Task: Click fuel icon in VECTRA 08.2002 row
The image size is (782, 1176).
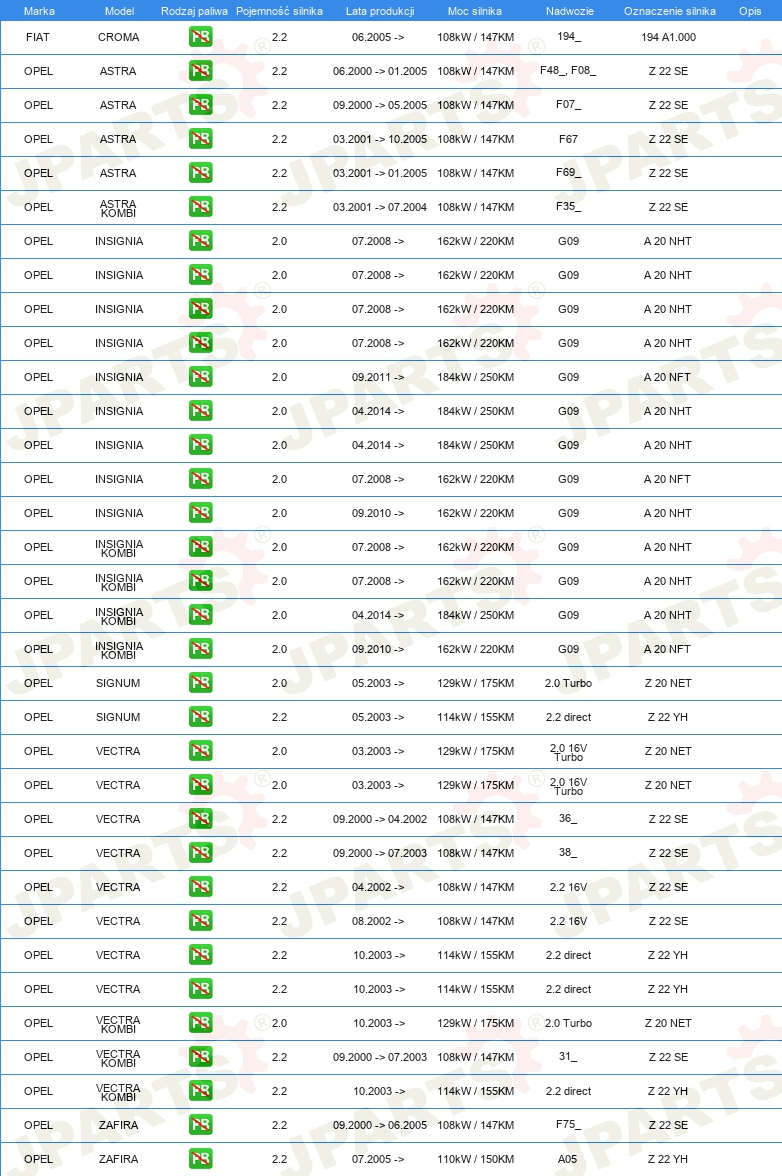Action: [200, 921]
